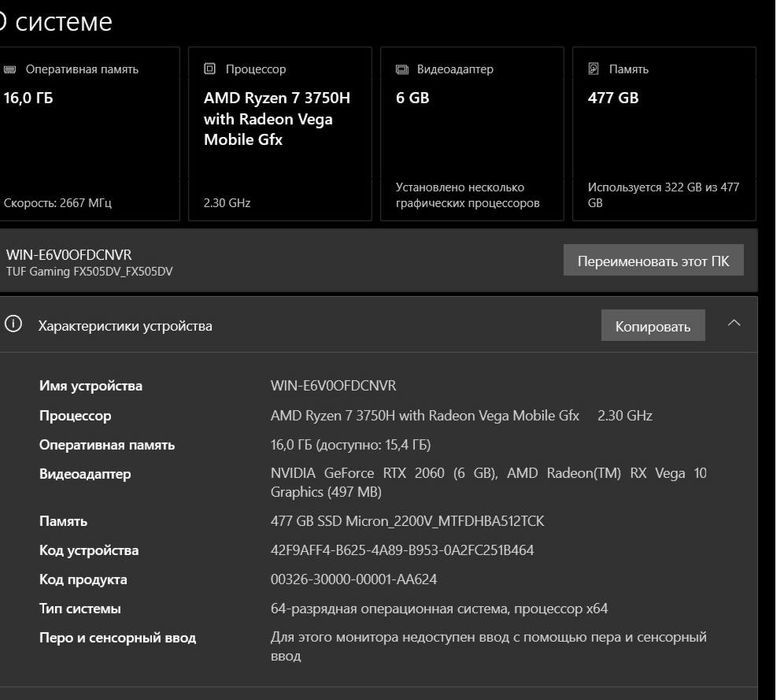The image size is (777, 700).
Task: Click the Скорость: 2667 МГц text
Action: (57, 203)
